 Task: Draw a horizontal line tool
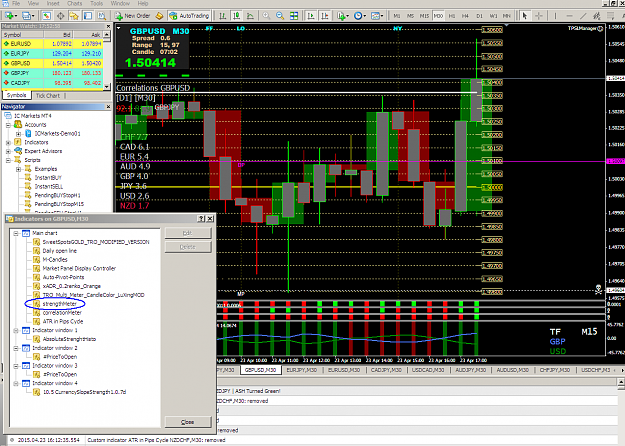(569, 16)
